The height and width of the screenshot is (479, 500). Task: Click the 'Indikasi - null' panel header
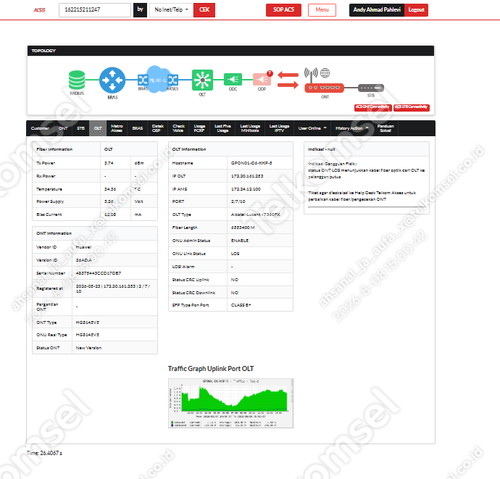[x=366, y=149]
